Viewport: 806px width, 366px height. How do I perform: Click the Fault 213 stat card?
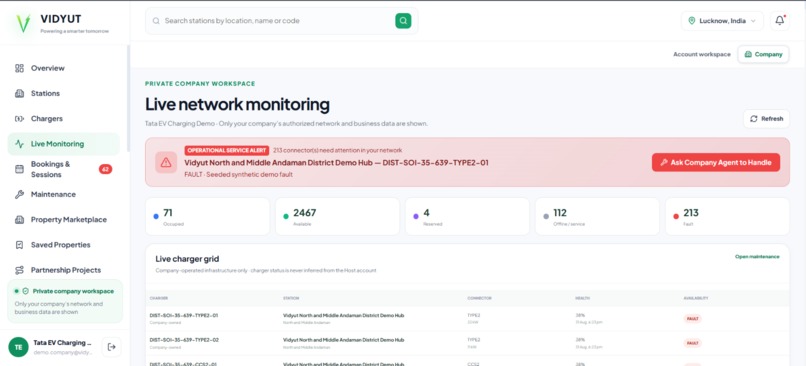point(727,216)
